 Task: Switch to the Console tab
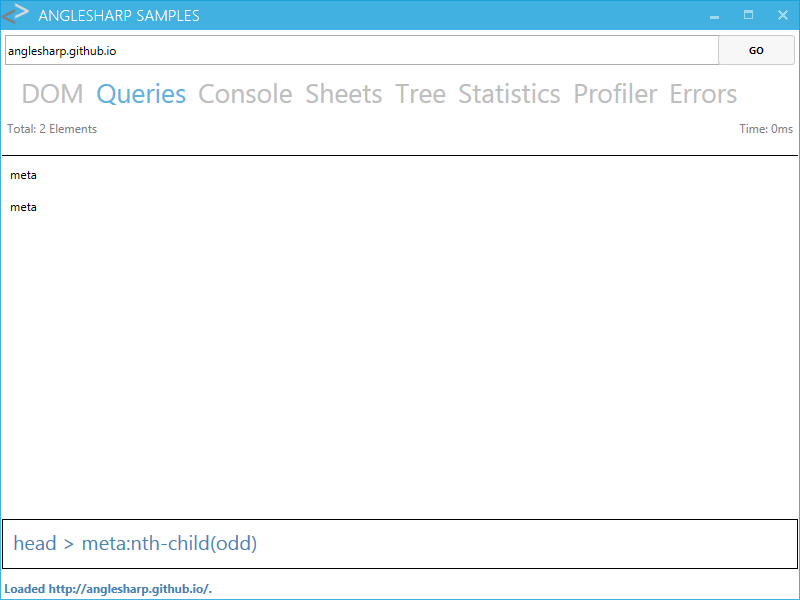click(245, 93)
